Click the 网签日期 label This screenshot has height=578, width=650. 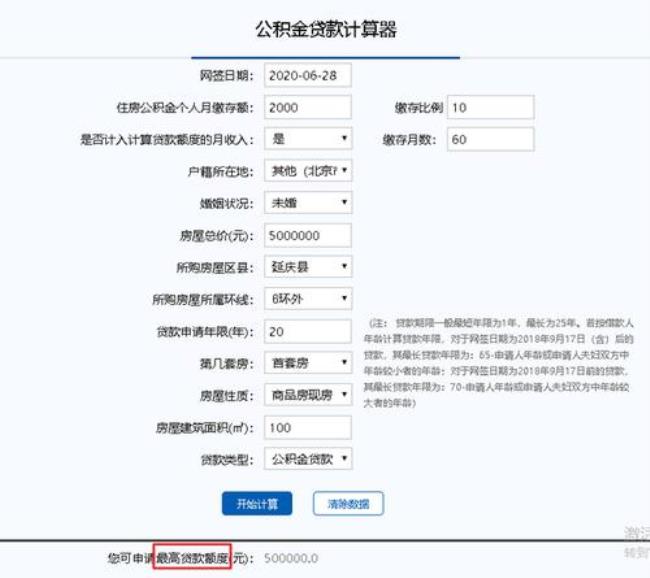(226, 75)
